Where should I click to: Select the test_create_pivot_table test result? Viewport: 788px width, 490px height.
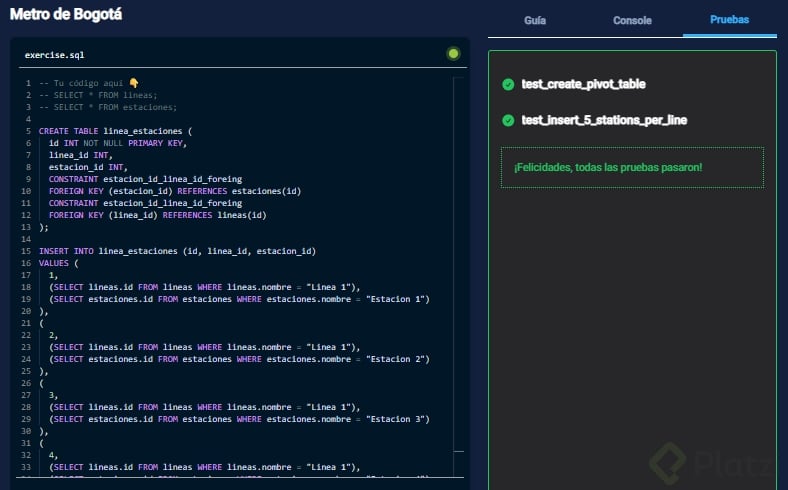(583, 84)
